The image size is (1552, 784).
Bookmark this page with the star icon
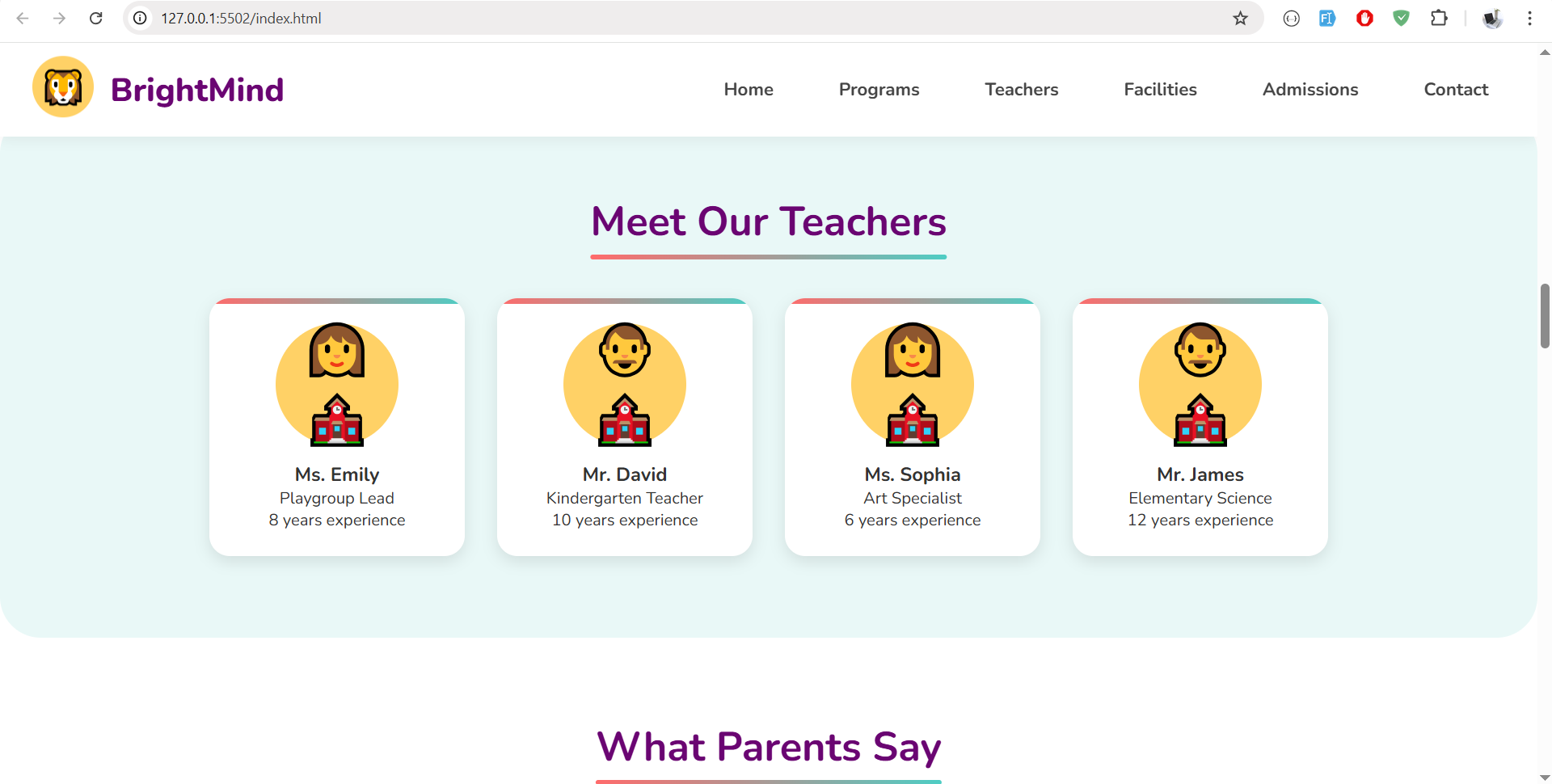coord(1240,19)
